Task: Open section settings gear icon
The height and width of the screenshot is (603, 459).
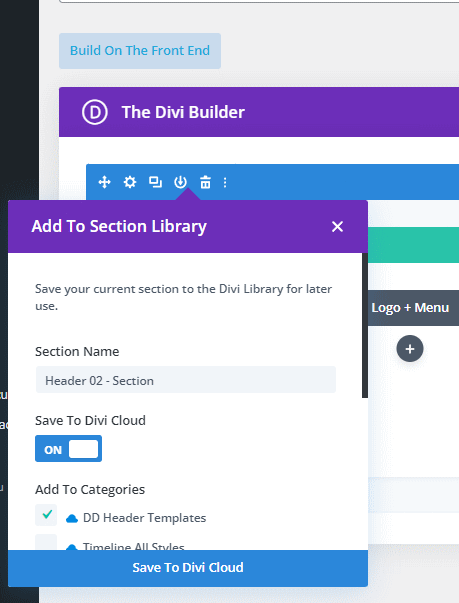Action: click(130, 182)
